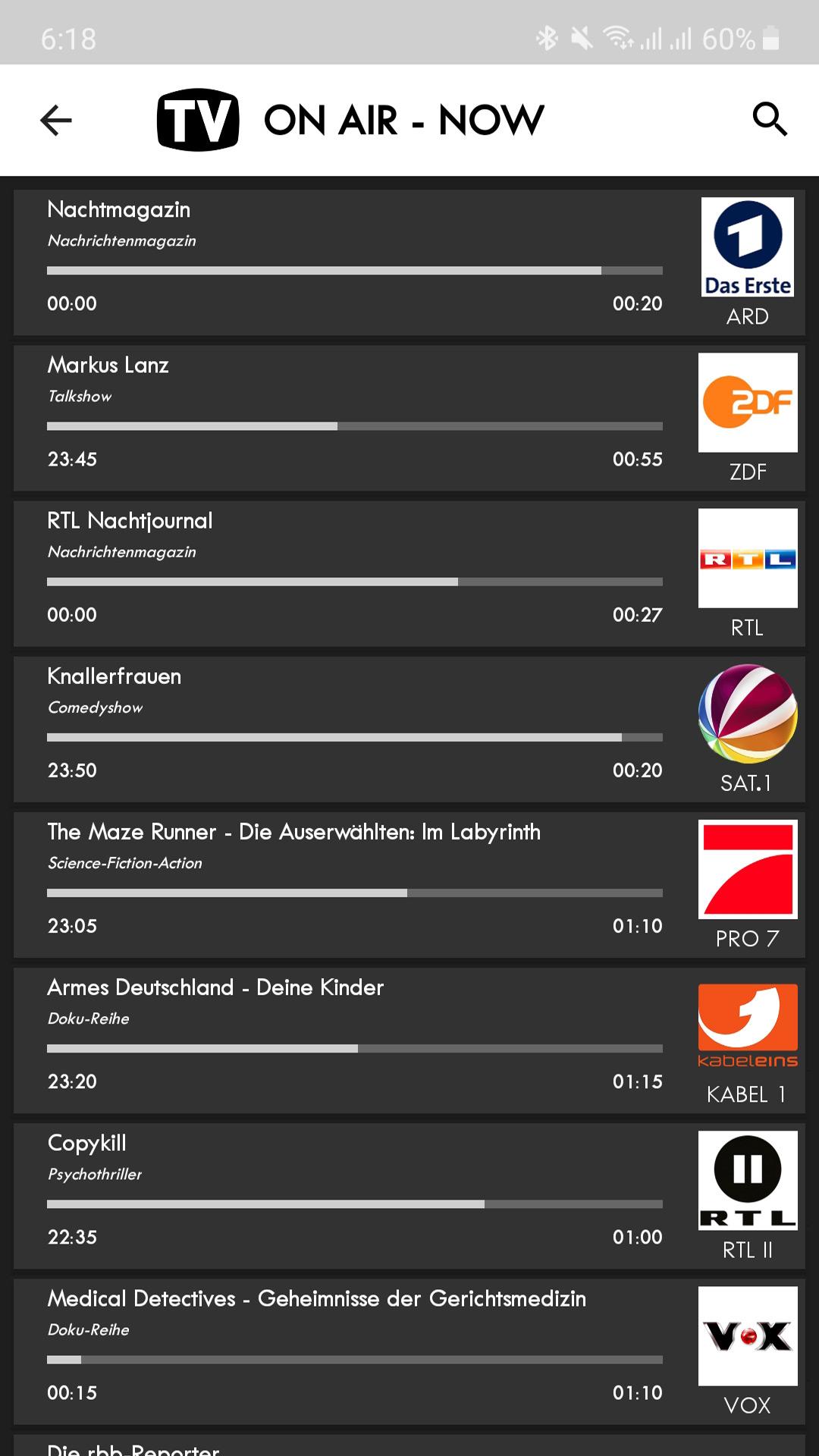Viewport: 819px width, 1456px height.
Task: Tap the RTL II channel logo
Action: coord(747,1180)
